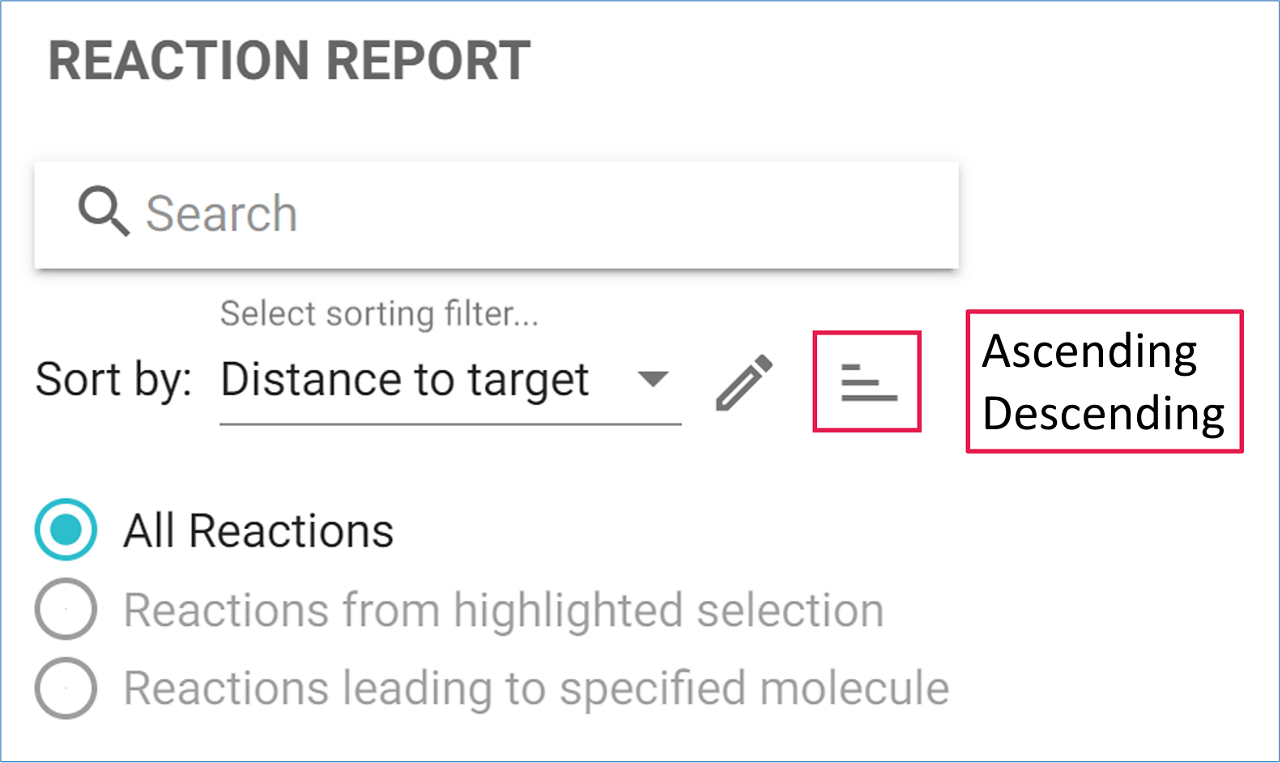This screenshot has width=1280, height=763.
Task: Select the All Reactions radio button
Action: tap(66, 529)
